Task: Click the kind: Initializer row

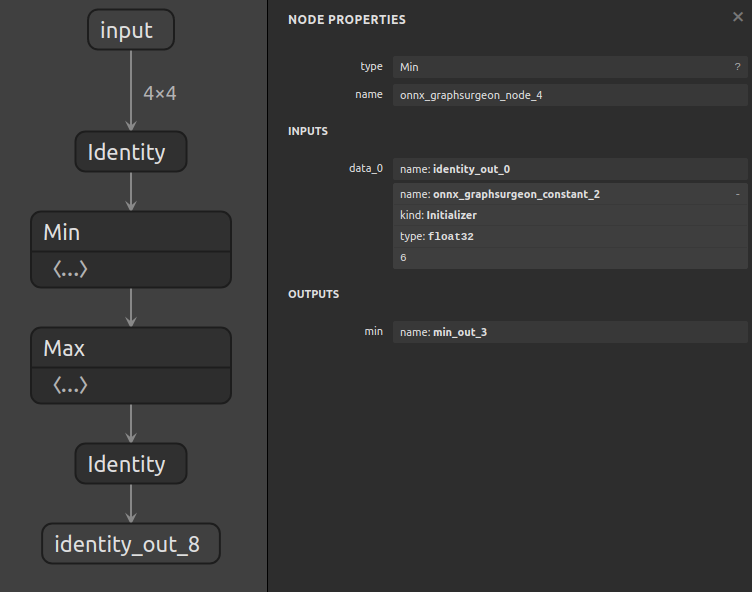Action: 570,215
